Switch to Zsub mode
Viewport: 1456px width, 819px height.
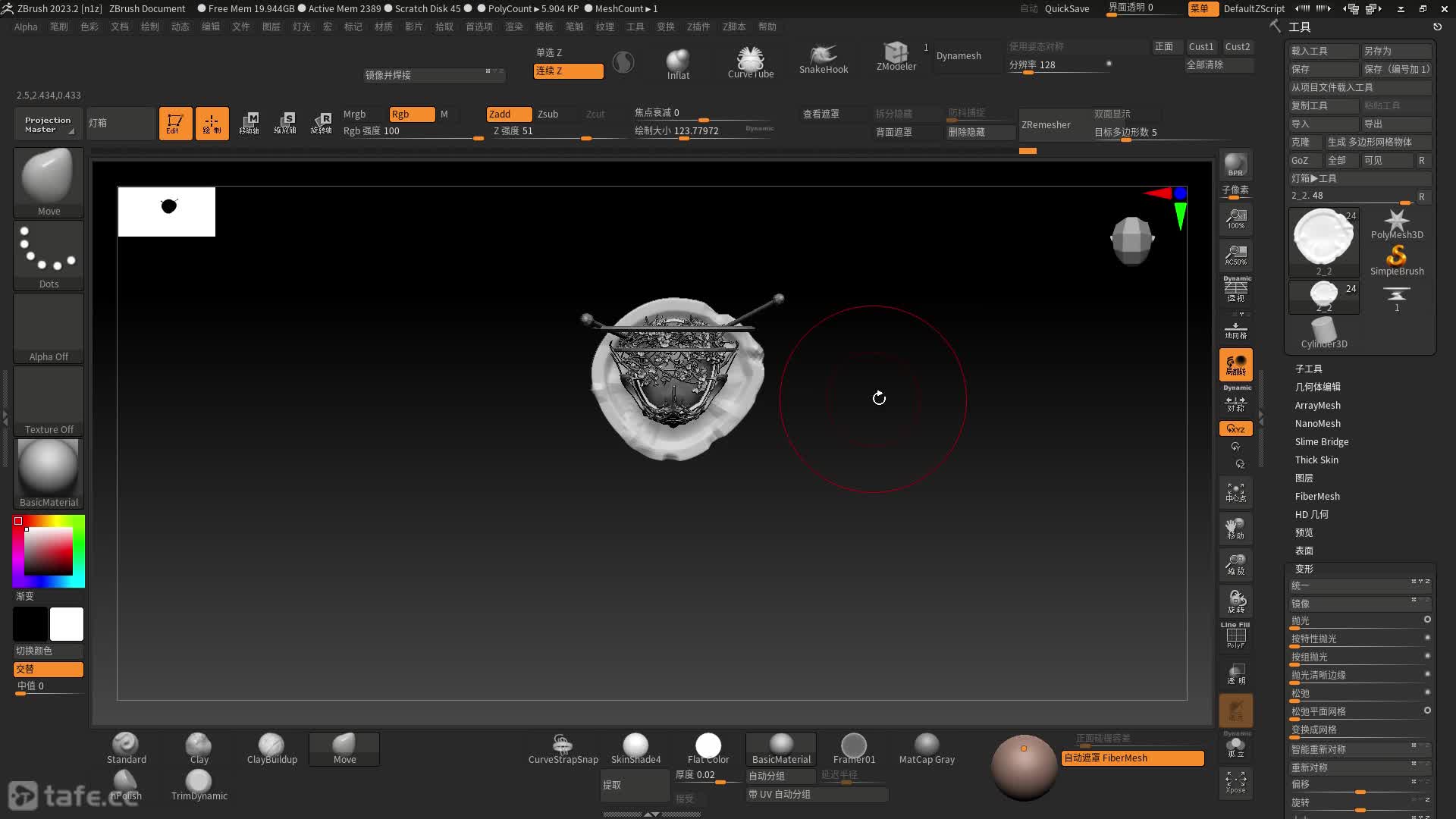coord(548,114)
